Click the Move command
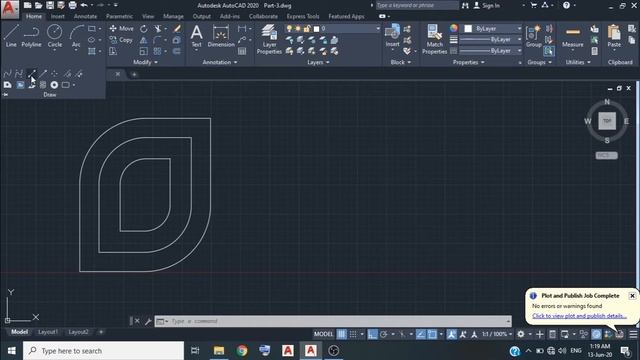The height and width of the screenshot is (360, 640). click(122, 29)
